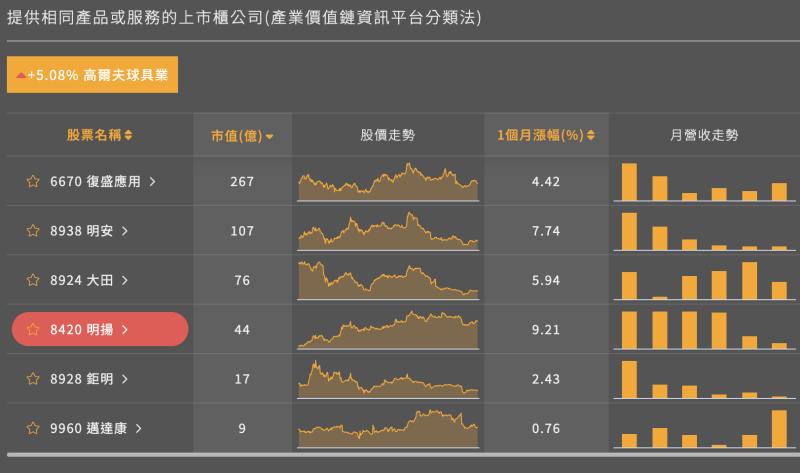Select one-month gain 9.21
Screen dimensions: 800x473
[546, 330]
